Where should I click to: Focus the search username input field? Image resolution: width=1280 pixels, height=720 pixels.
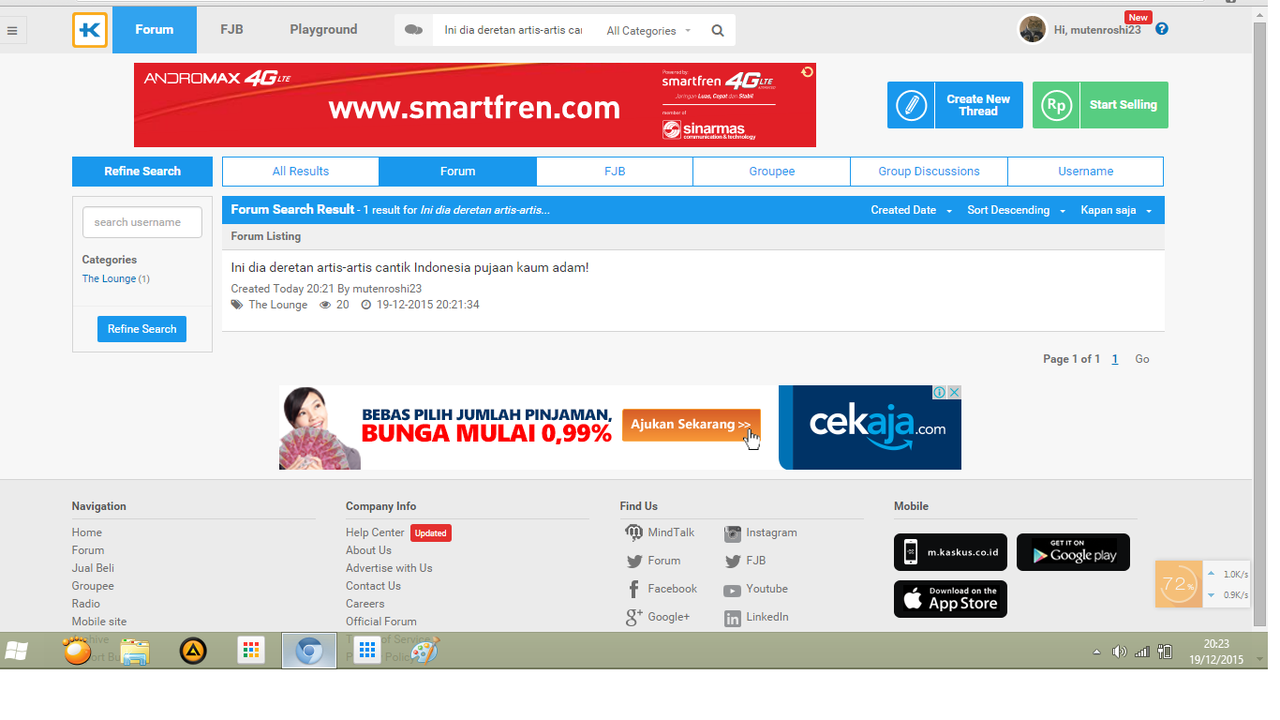(142, 222)
